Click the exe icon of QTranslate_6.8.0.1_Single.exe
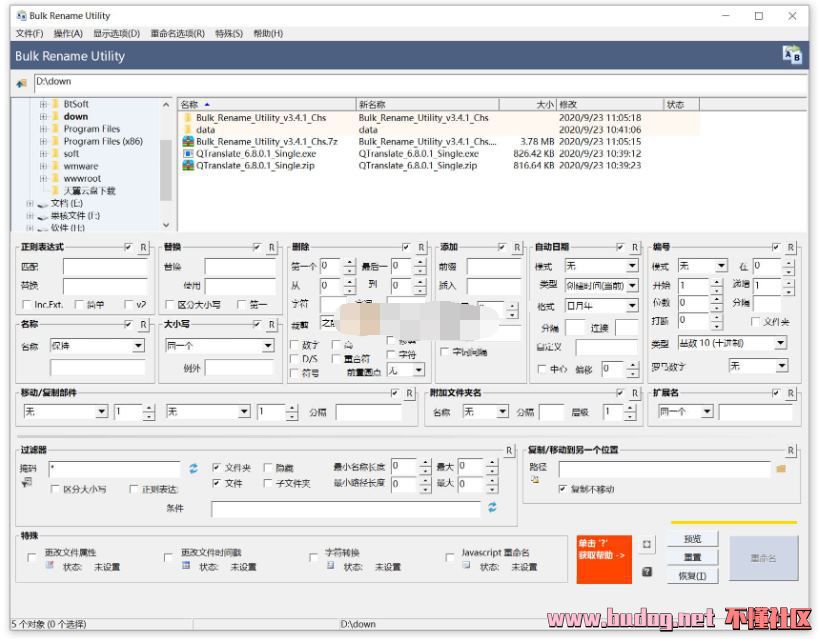Viewport: 821px width, 639px height. (x=188, y=153)
